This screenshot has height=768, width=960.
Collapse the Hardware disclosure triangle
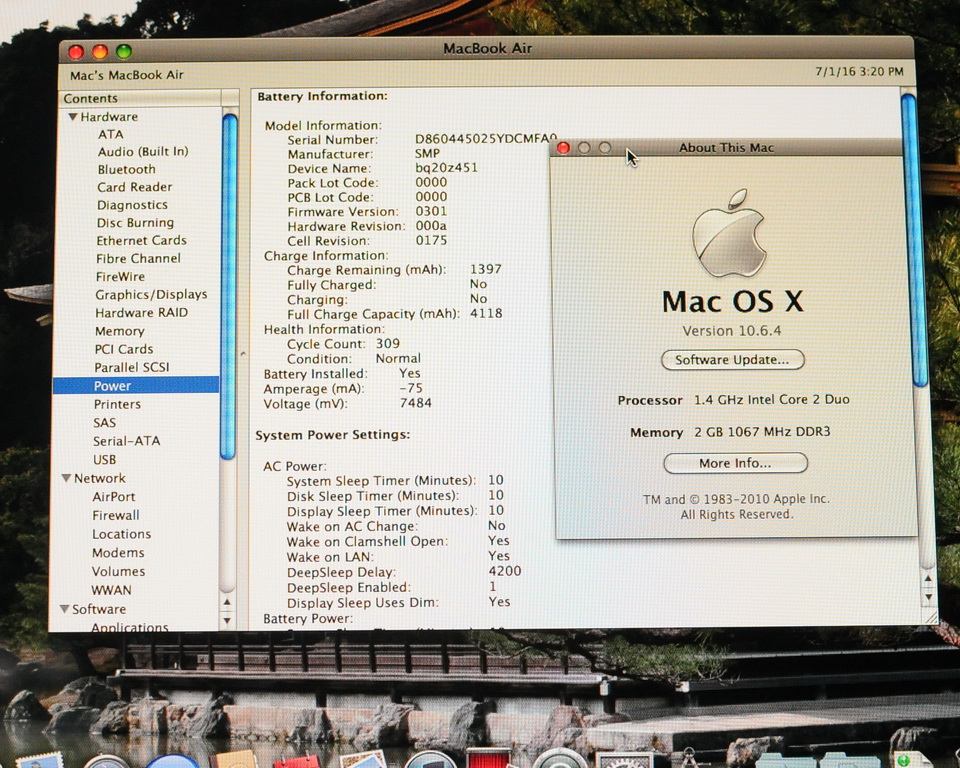tap(73, 116)
